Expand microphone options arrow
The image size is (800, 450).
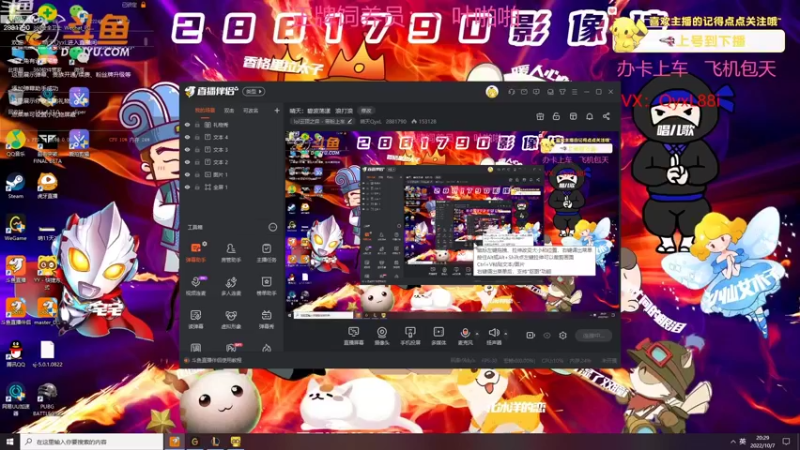477,334
